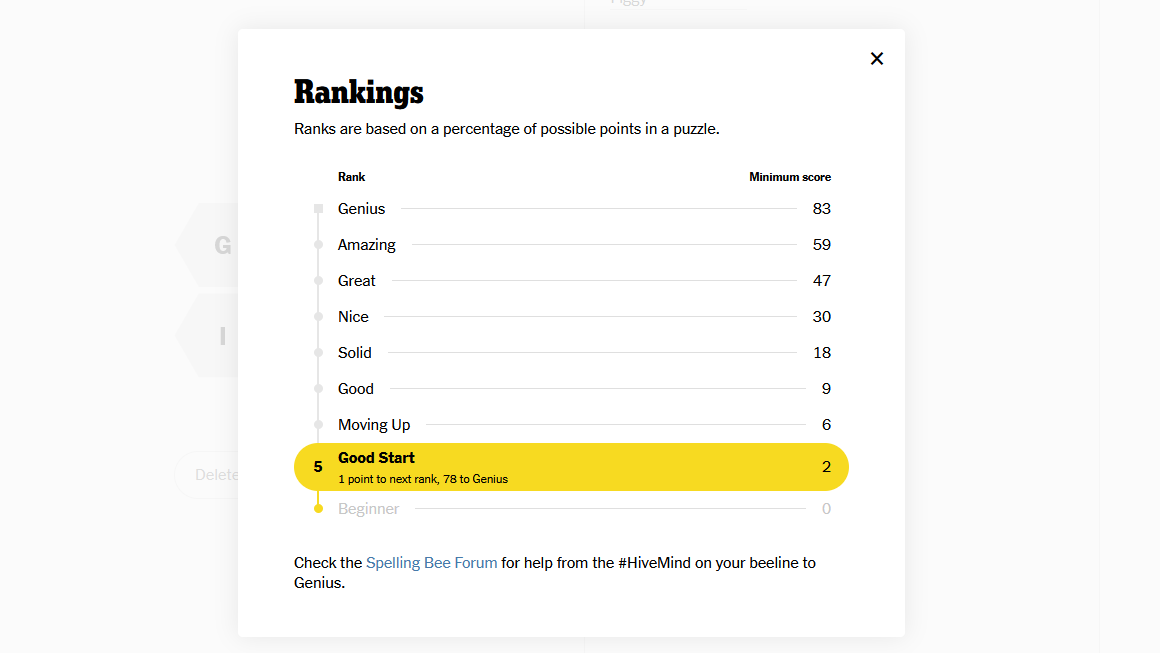Viewport: 1160px width, 653px height.
Task: Select the current score badge showing 5
Action: (318, 467)
